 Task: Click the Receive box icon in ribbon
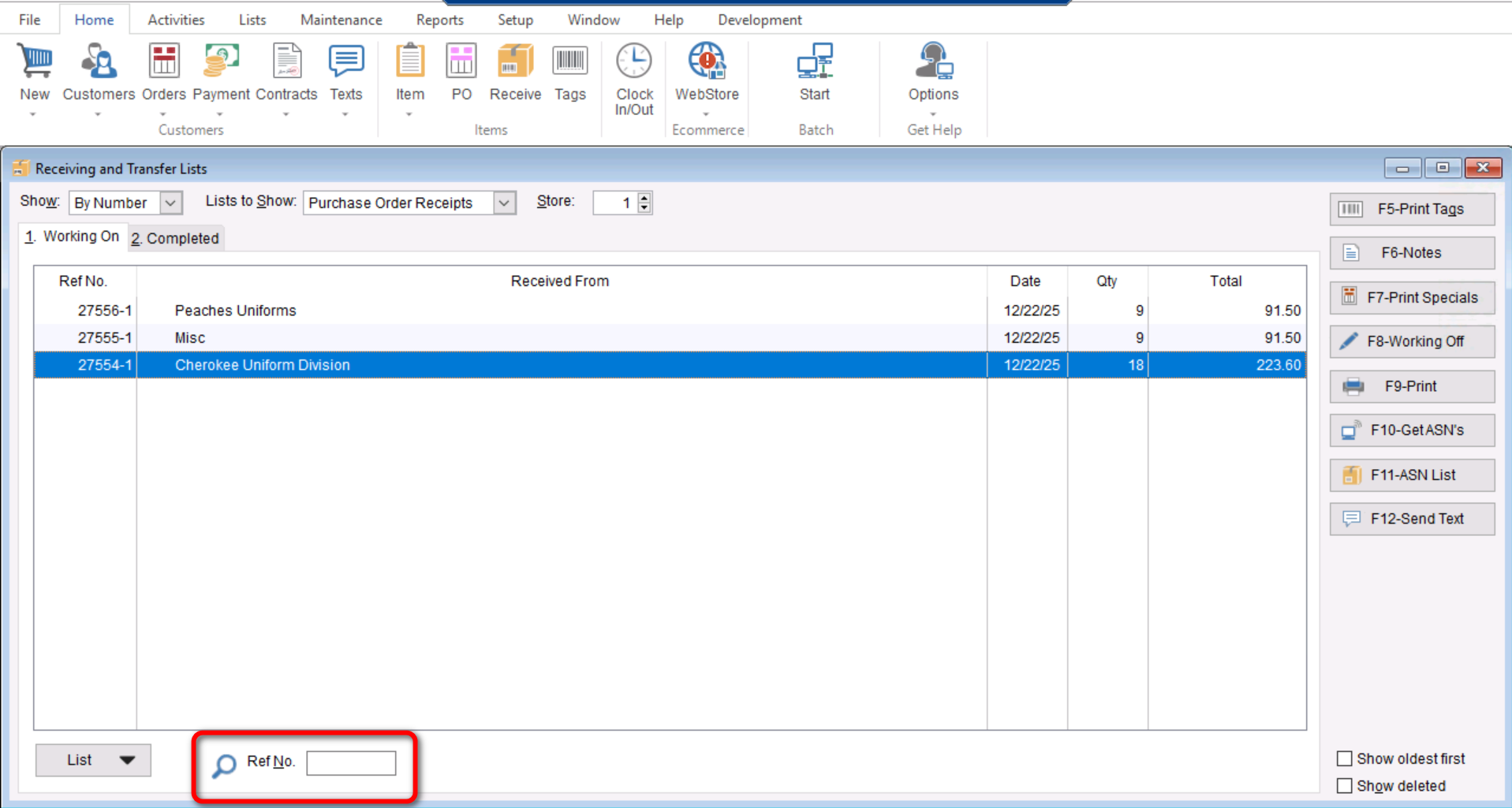click(x=514, y=62)
